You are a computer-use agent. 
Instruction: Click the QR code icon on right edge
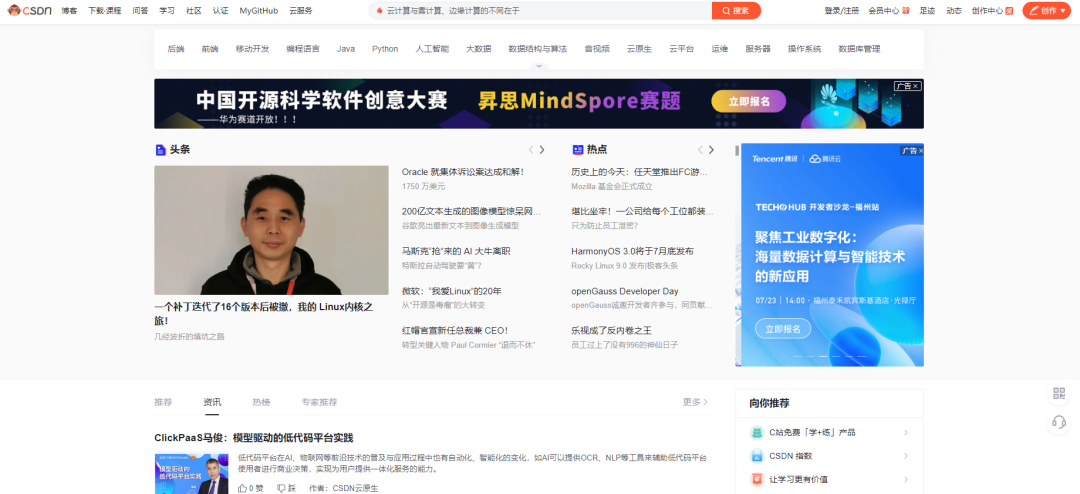(x=1059, y=393)
